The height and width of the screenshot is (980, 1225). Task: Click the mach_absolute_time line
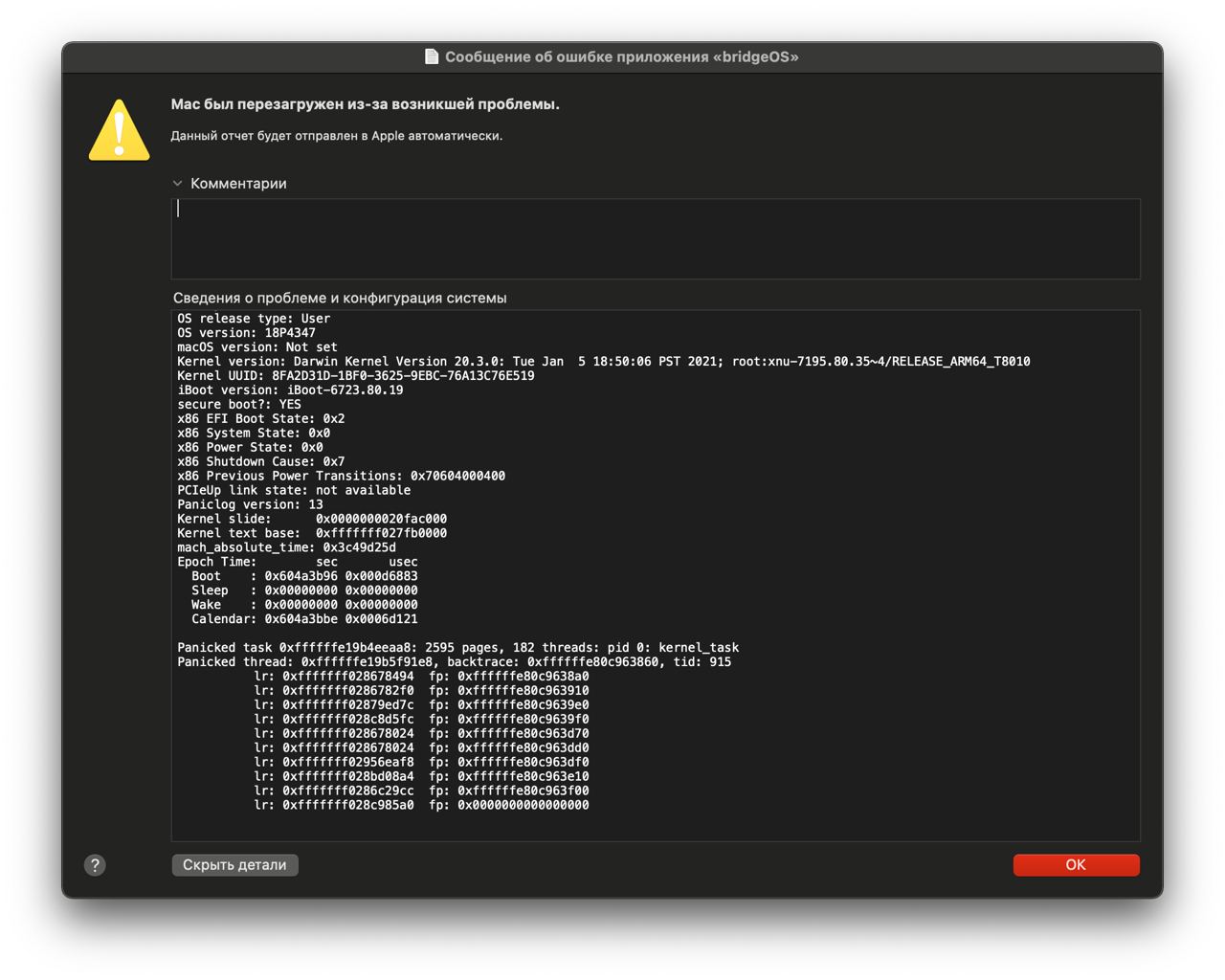(286, 548)
